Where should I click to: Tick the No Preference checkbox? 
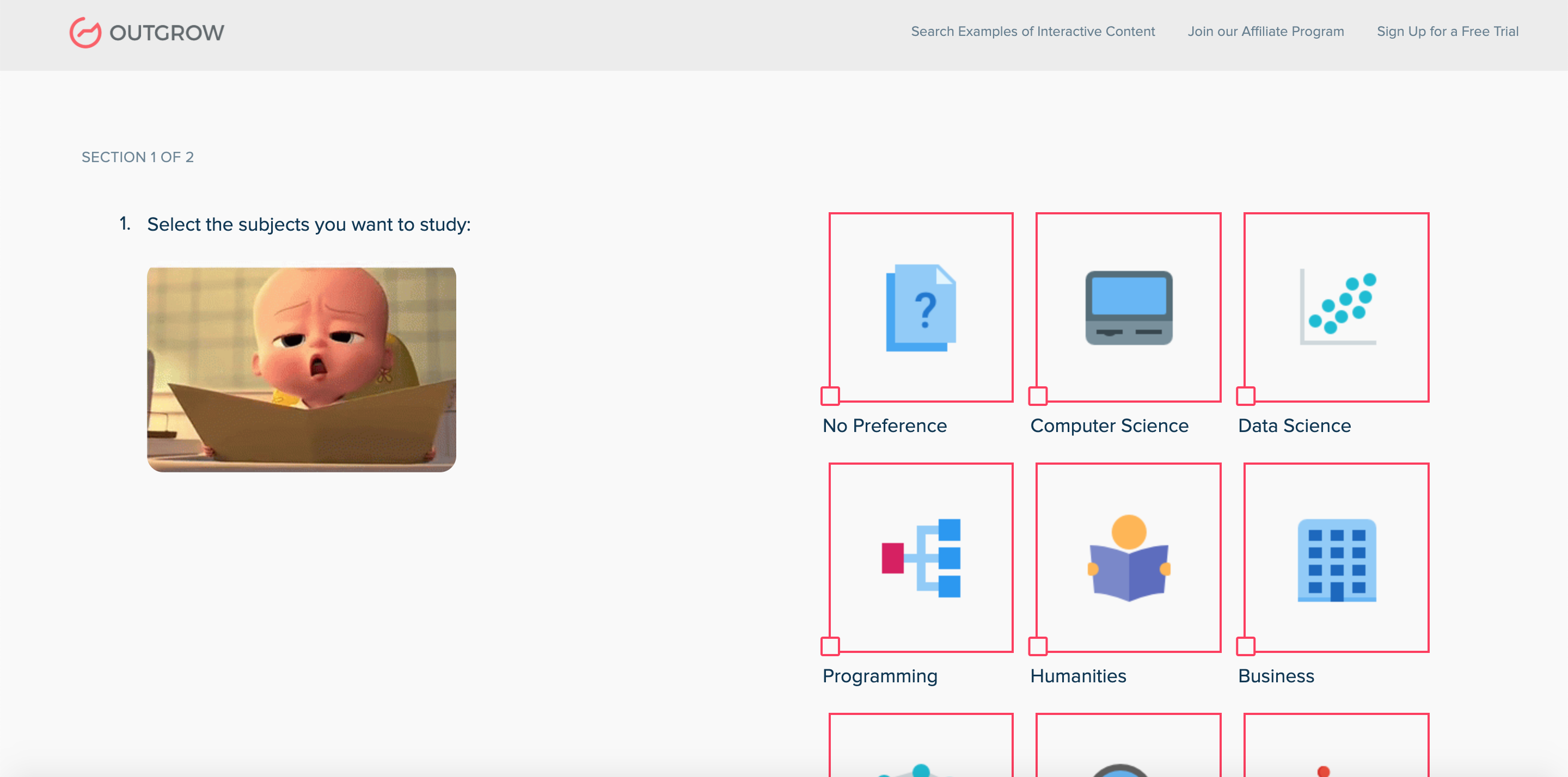click(830, 396)
